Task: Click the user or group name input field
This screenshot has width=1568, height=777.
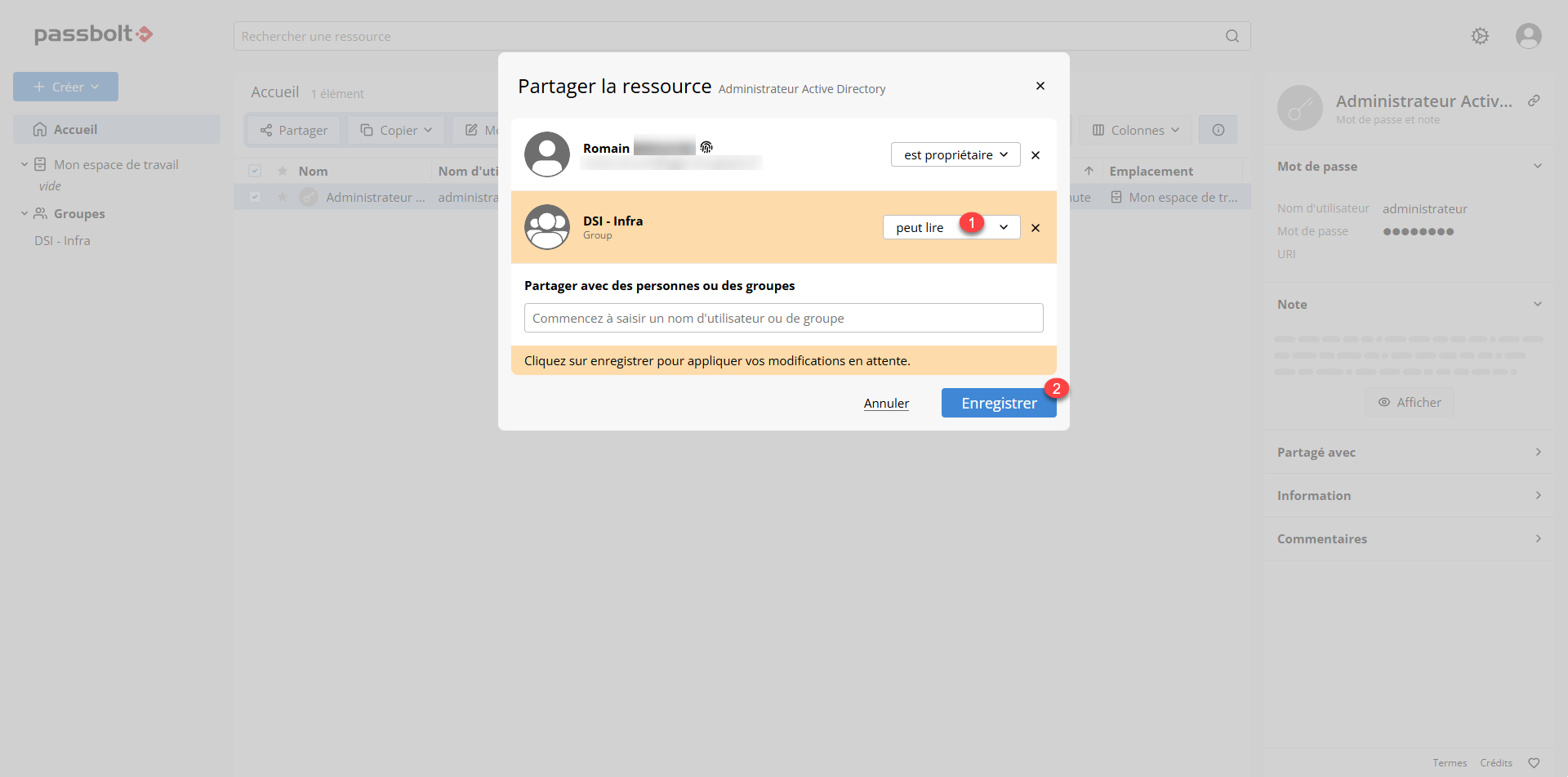Action: 783,318
